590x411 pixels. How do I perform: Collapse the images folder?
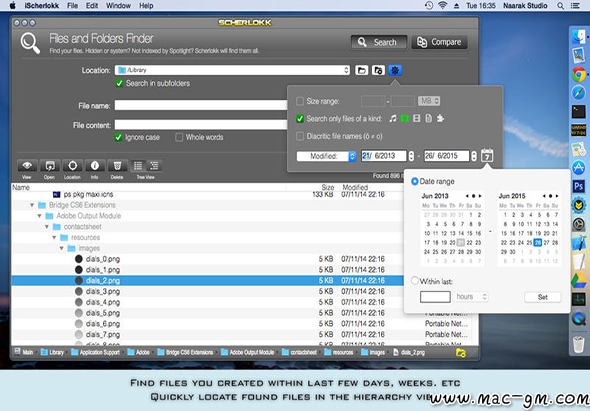coord(62,248)
